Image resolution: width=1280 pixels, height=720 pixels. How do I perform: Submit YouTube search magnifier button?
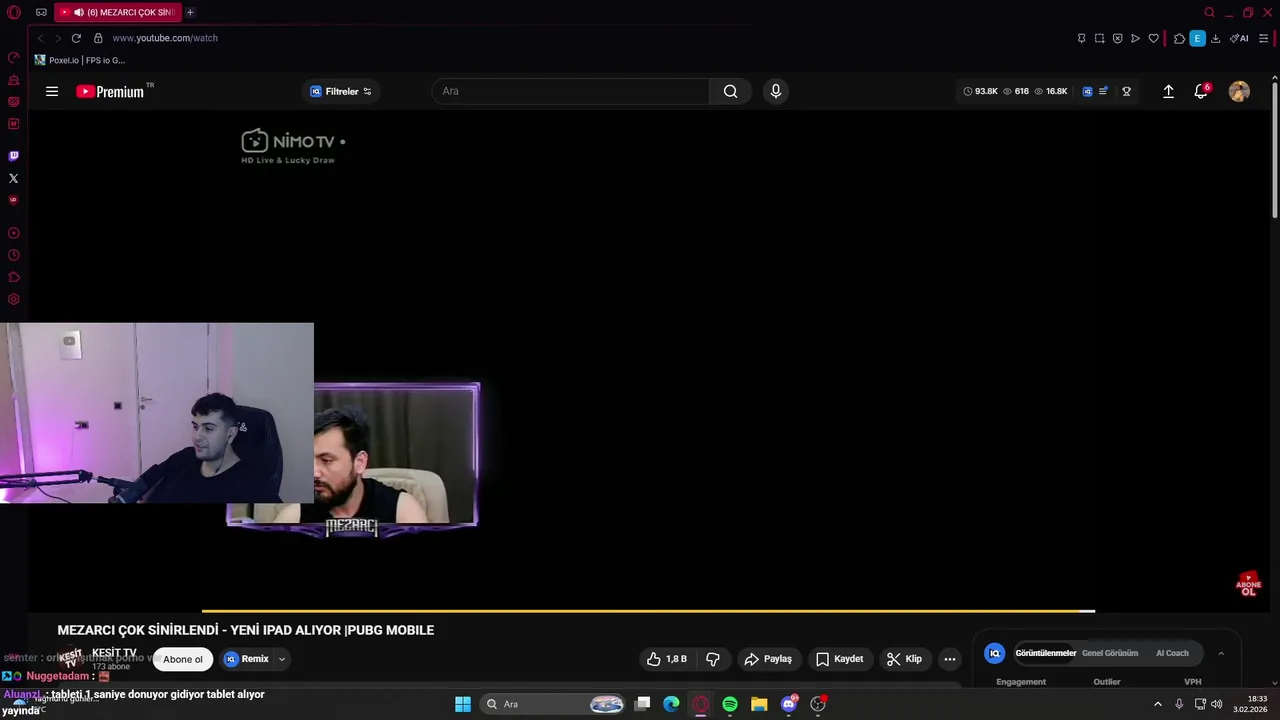tap(731, 91)
